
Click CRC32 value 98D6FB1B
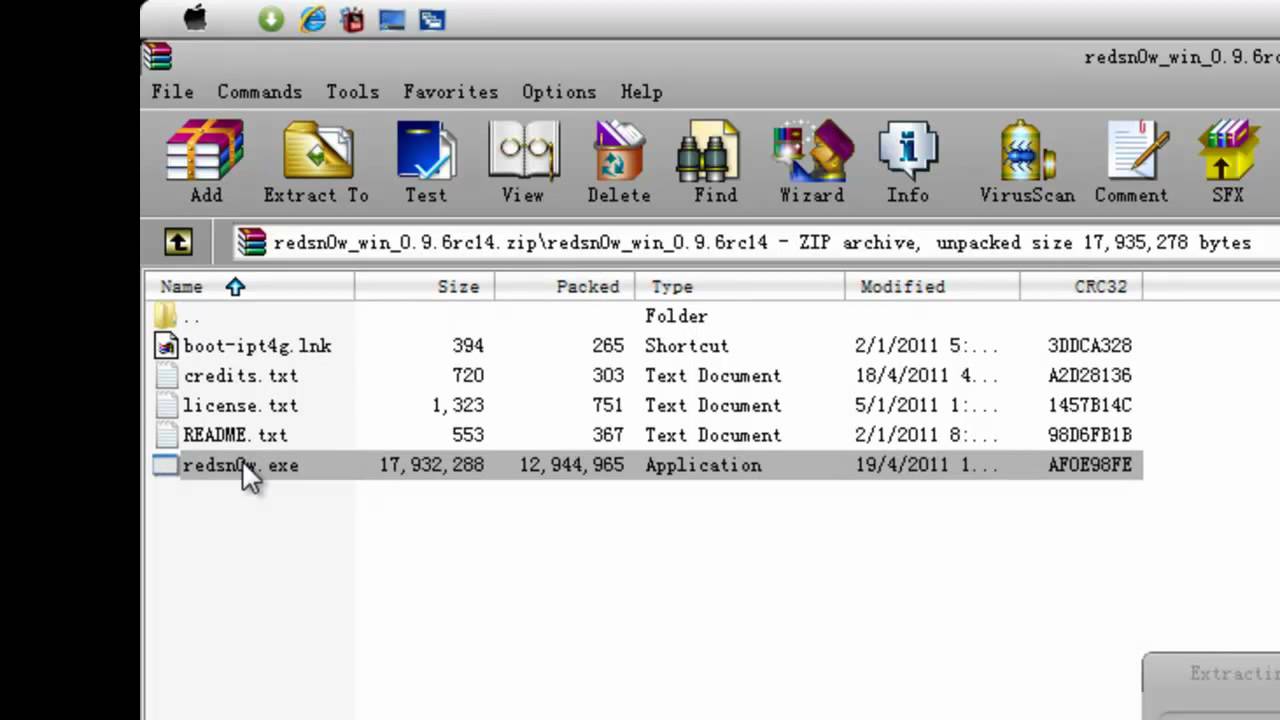[x=1090, y=436]
